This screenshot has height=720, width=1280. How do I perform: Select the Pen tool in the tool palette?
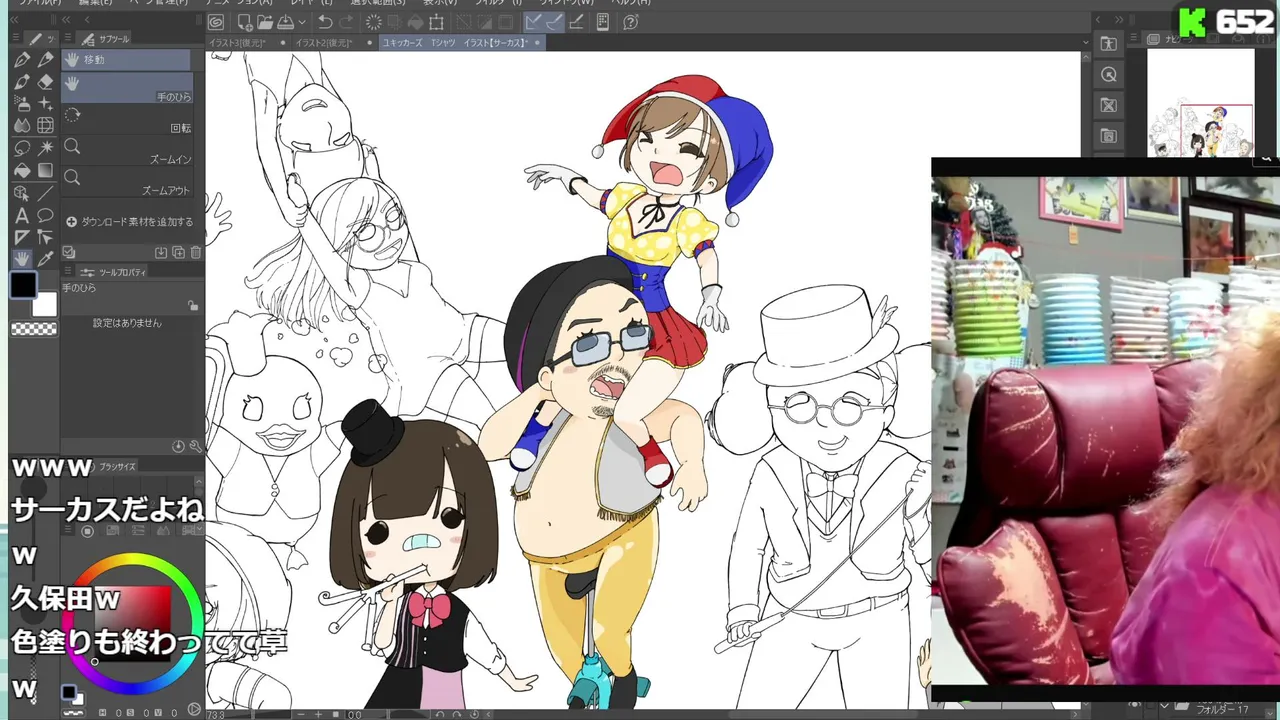pyautogui.click(x=21, y=60)
